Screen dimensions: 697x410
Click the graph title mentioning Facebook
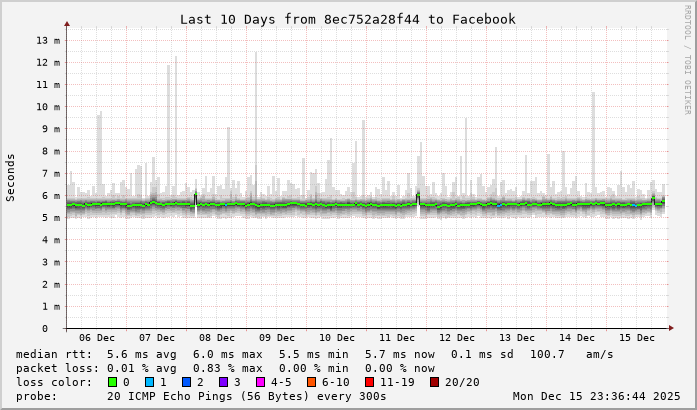tap(348, 19)
